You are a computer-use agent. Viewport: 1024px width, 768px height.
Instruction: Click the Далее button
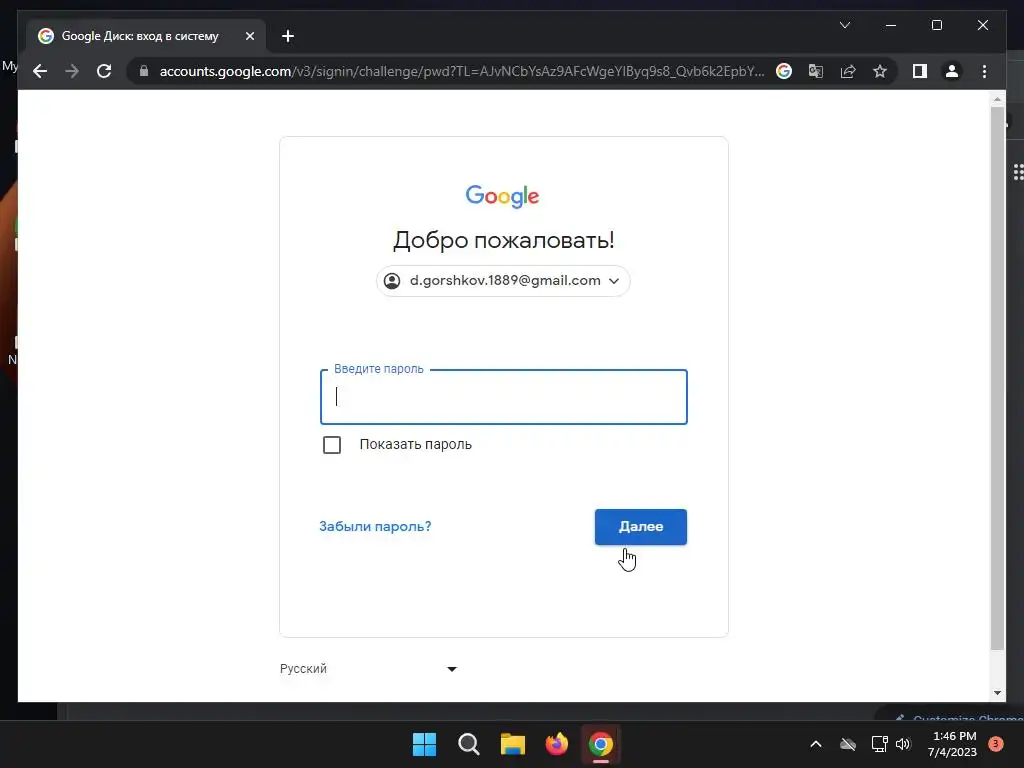(x=641, y=526)
